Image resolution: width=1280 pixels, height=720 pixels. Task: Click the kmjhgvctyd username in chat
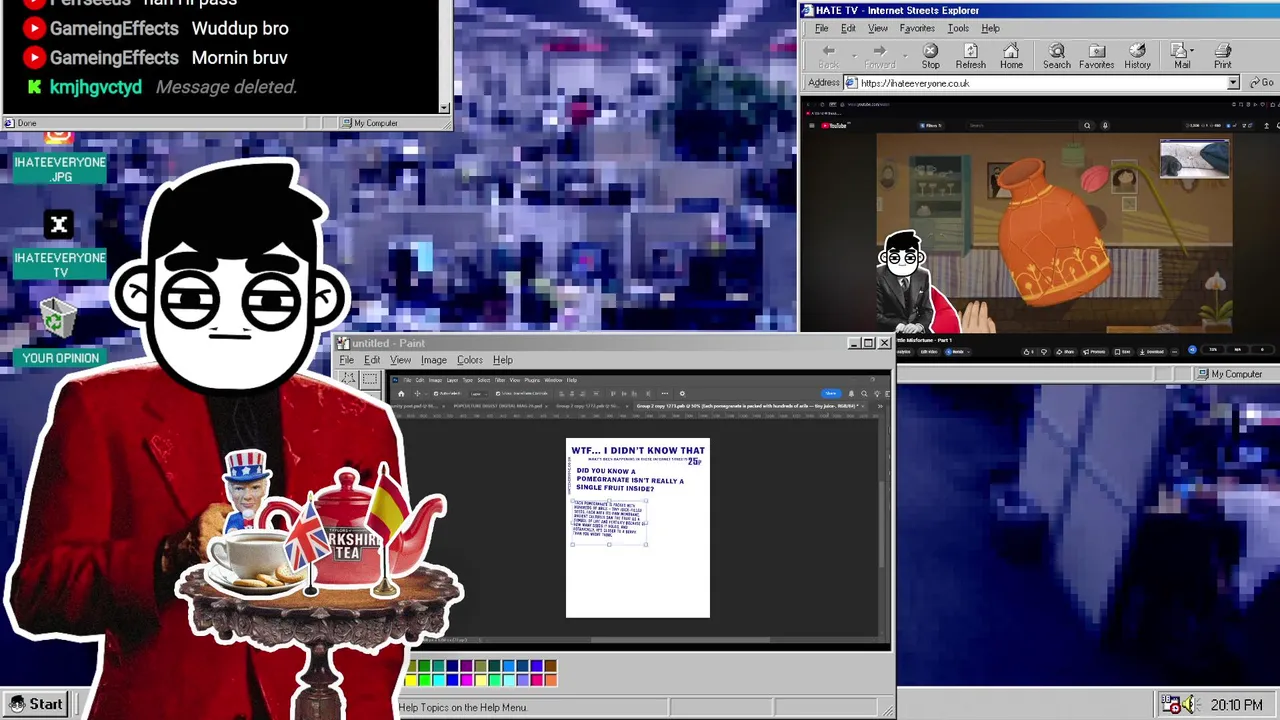[95, 87]
